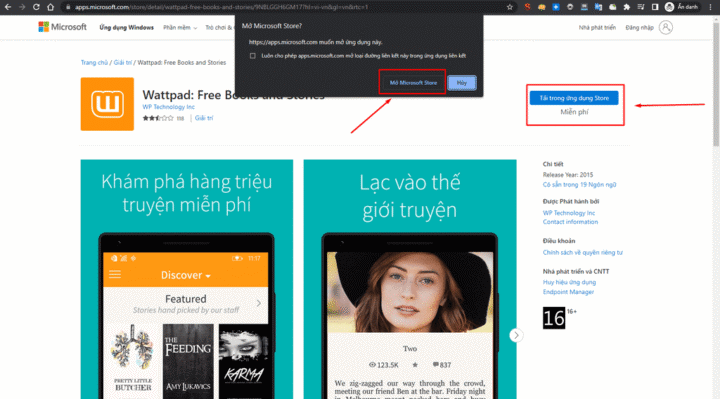Toggle the browser side panel icon
Image resolution: width=720 pixels, height=399 pixels.
(x=655, y=7)
